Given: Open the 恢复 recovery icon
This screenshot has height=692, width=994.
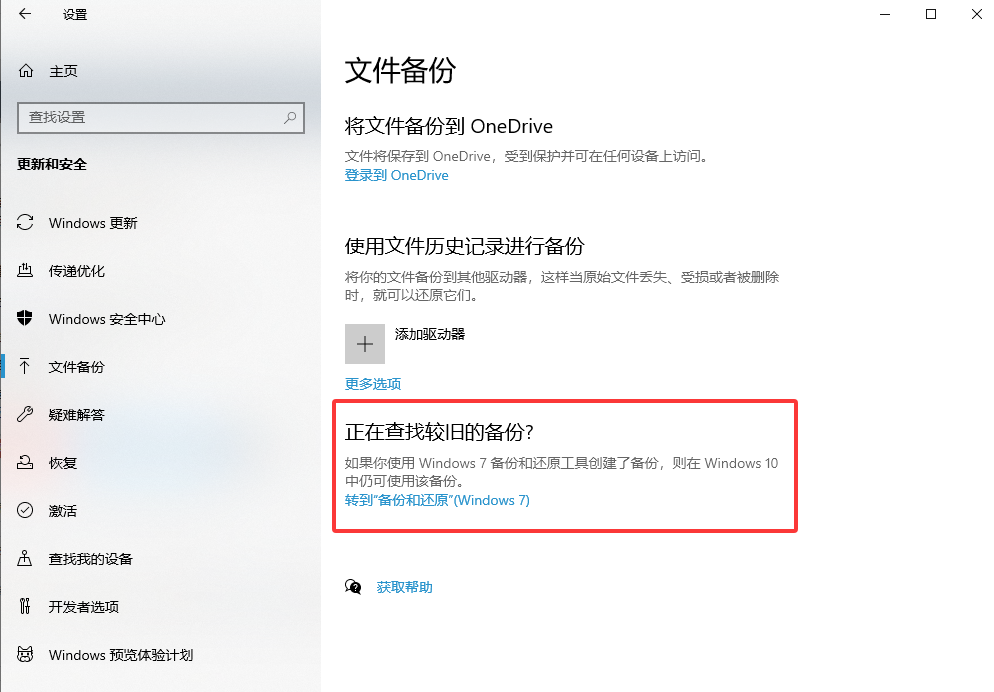Looking at the screenshot, I should pos(25,462).
